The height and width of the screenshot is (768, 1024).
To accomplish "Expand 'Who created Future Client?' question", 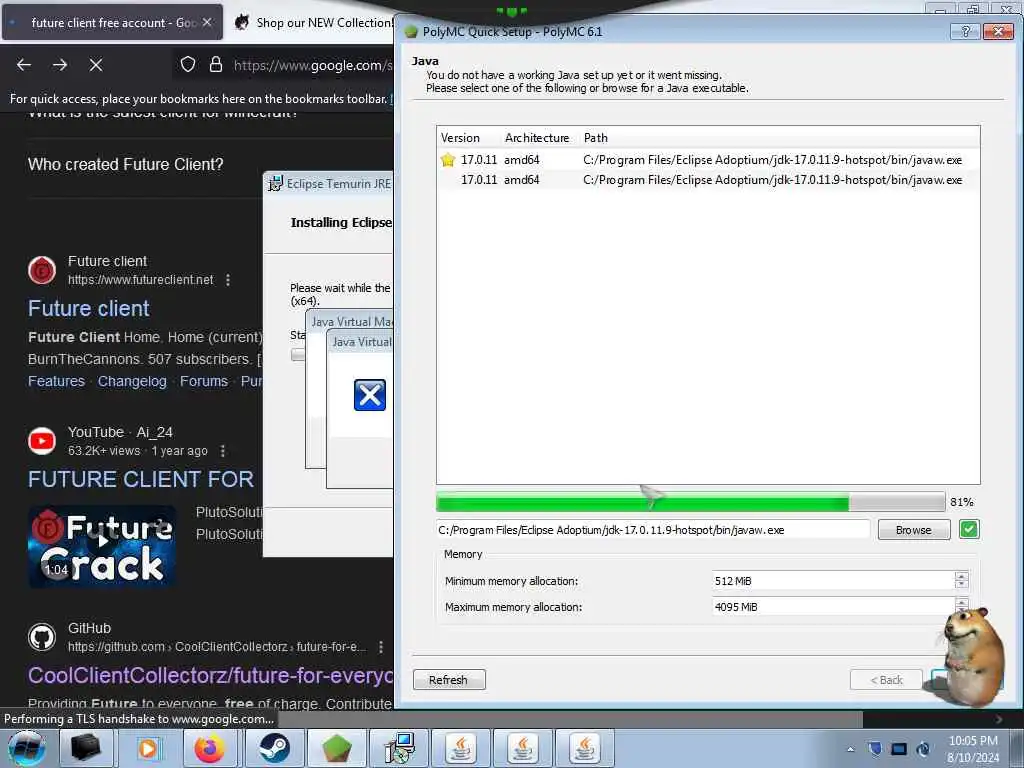I will pos(125,165).
